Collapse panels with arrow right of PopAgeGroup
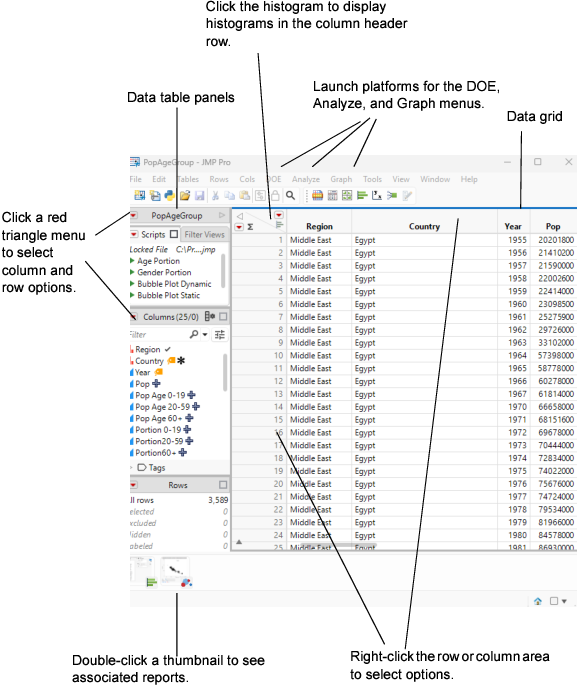580x692 pixels. point(222,216)
